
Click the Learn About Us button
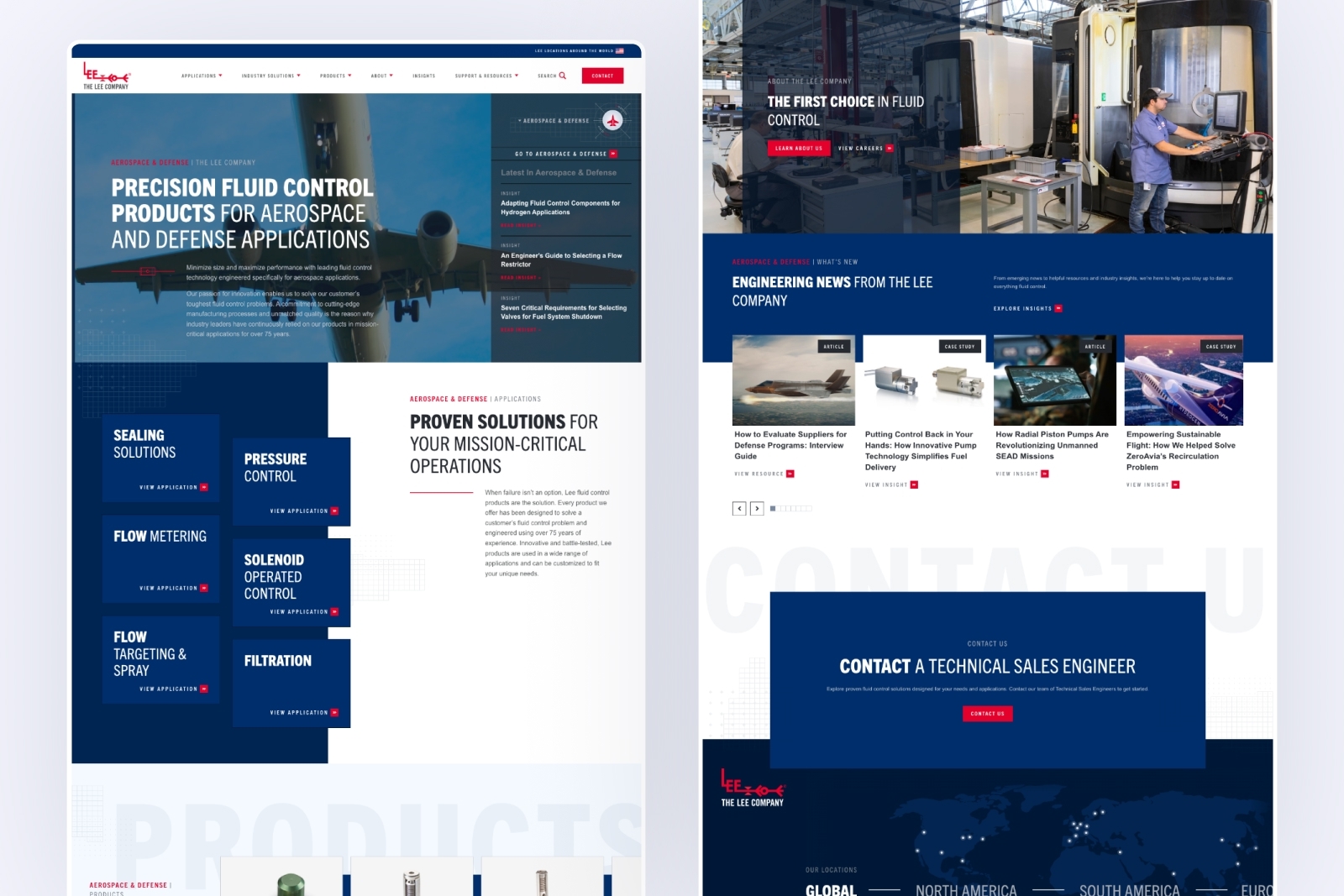pyautogui.click(x=799, y=148)
